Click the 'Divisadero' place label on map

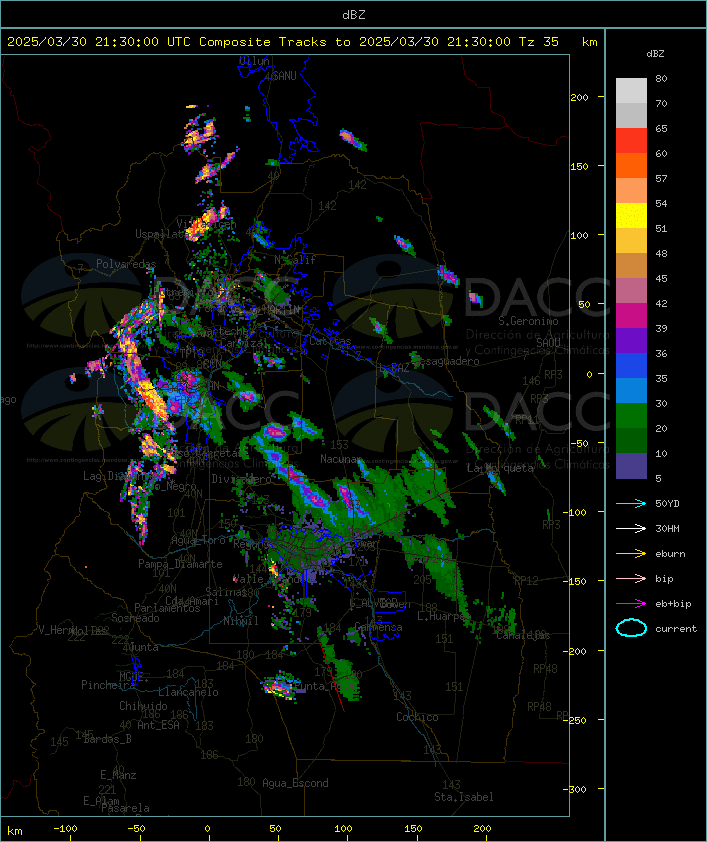[241, 479]
